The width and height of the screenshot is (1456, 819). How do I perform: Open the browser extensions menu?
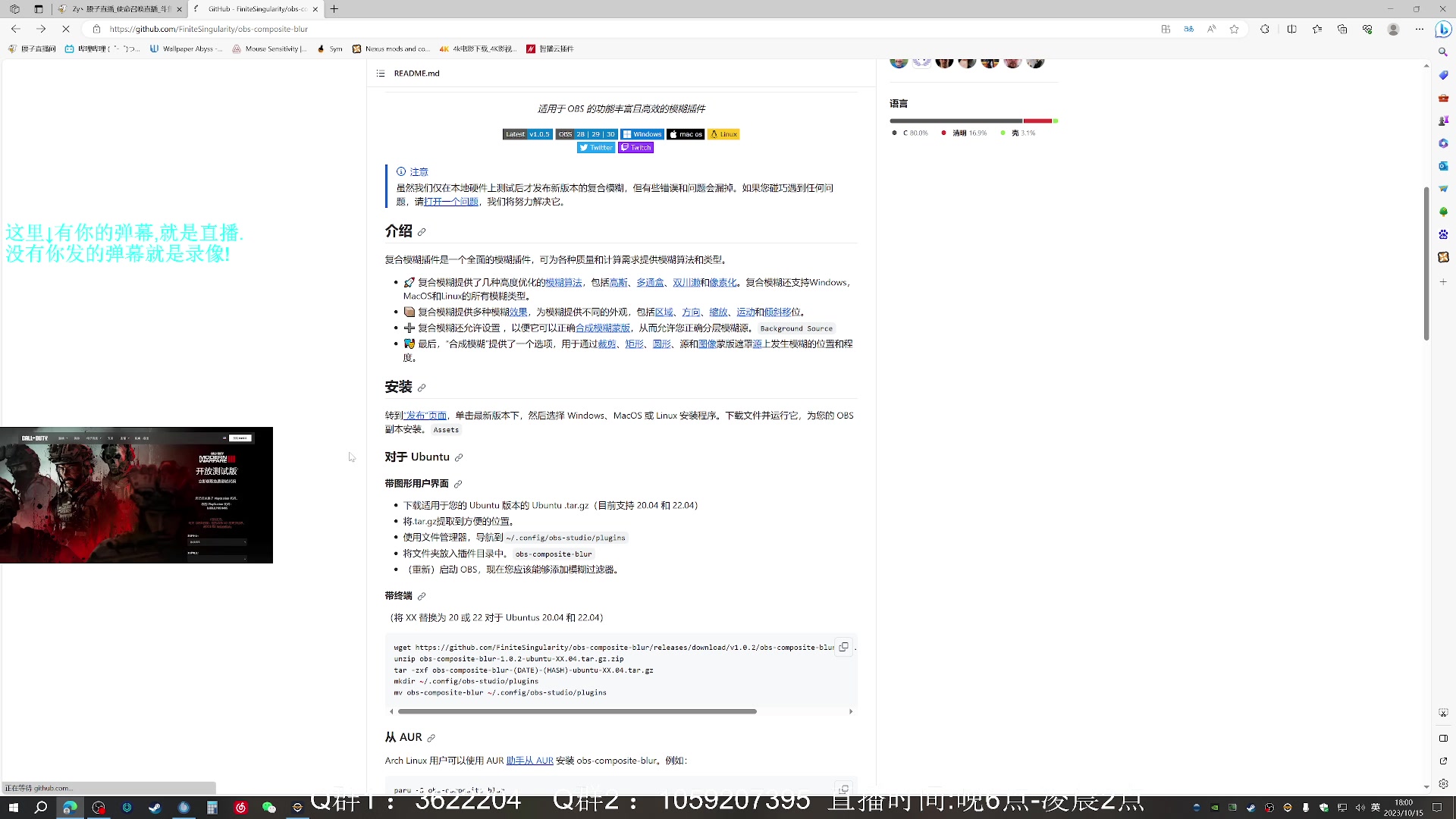(1264, 29)
